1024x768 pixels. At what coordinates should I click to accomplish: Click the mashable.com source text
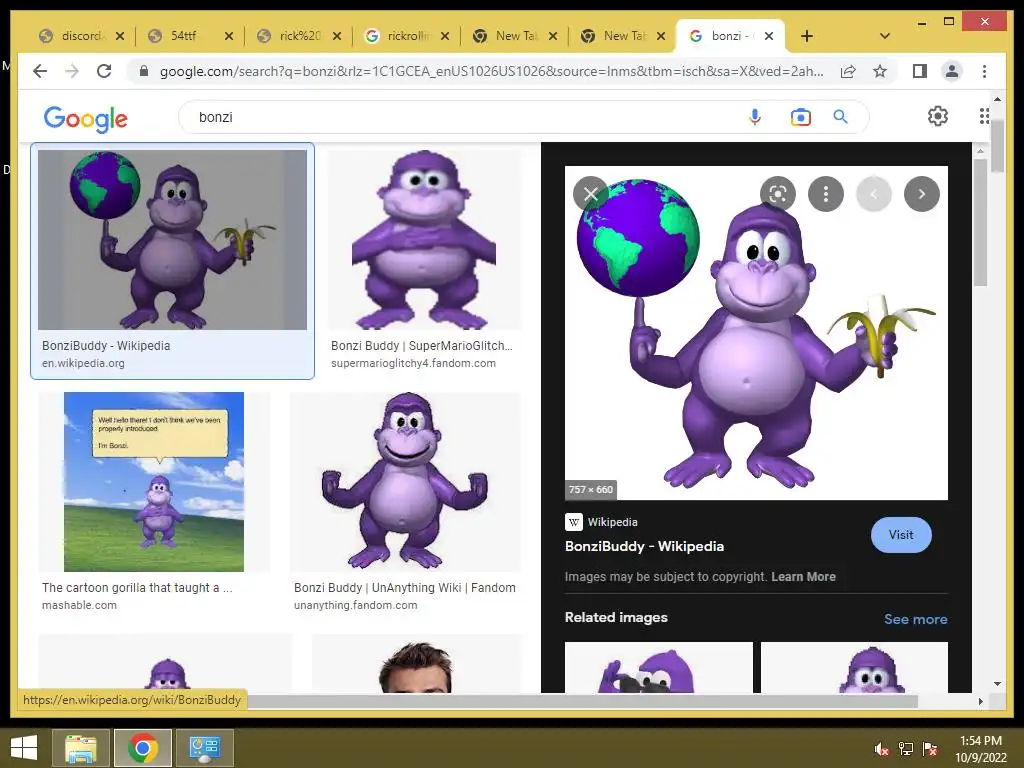79,605
